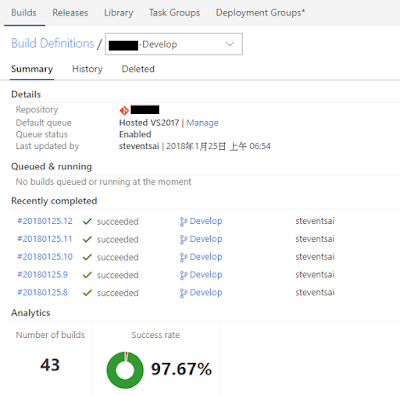Click the Number of builds label
This screenshot has width=400, height=395.
click(x=50, y=335)
